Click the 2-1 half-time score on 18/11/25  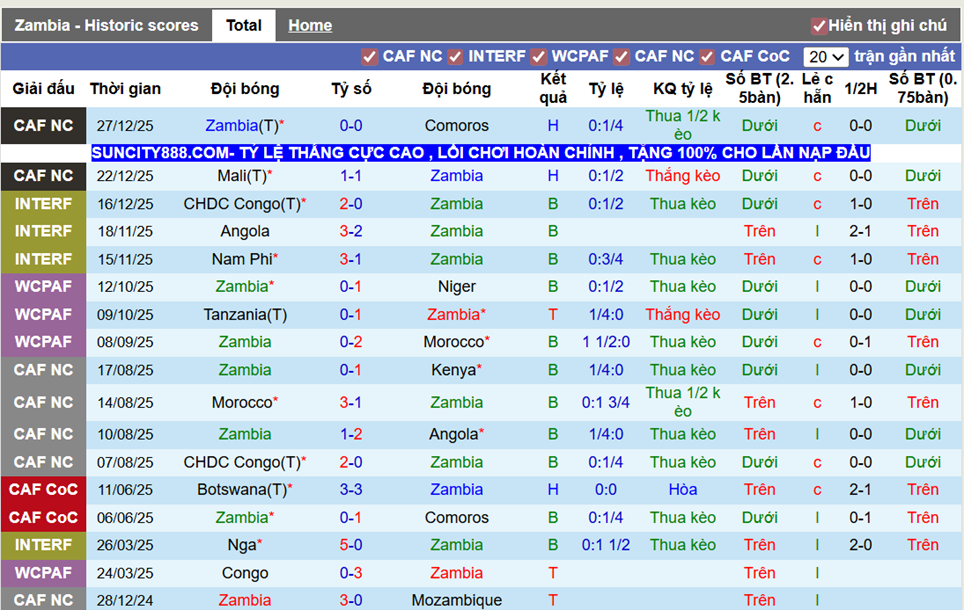pyautogui.click(x=861, y=231)
